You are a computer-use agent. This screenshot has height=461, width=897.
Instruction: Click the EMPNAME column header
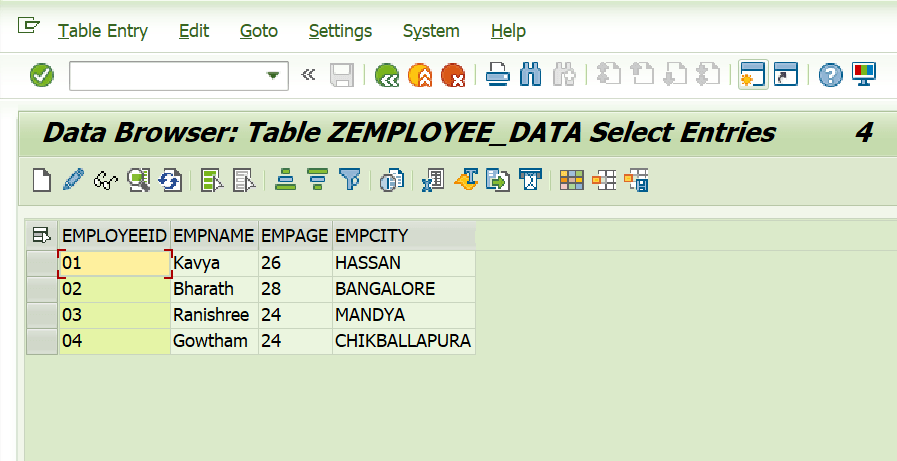click(214, 235)
